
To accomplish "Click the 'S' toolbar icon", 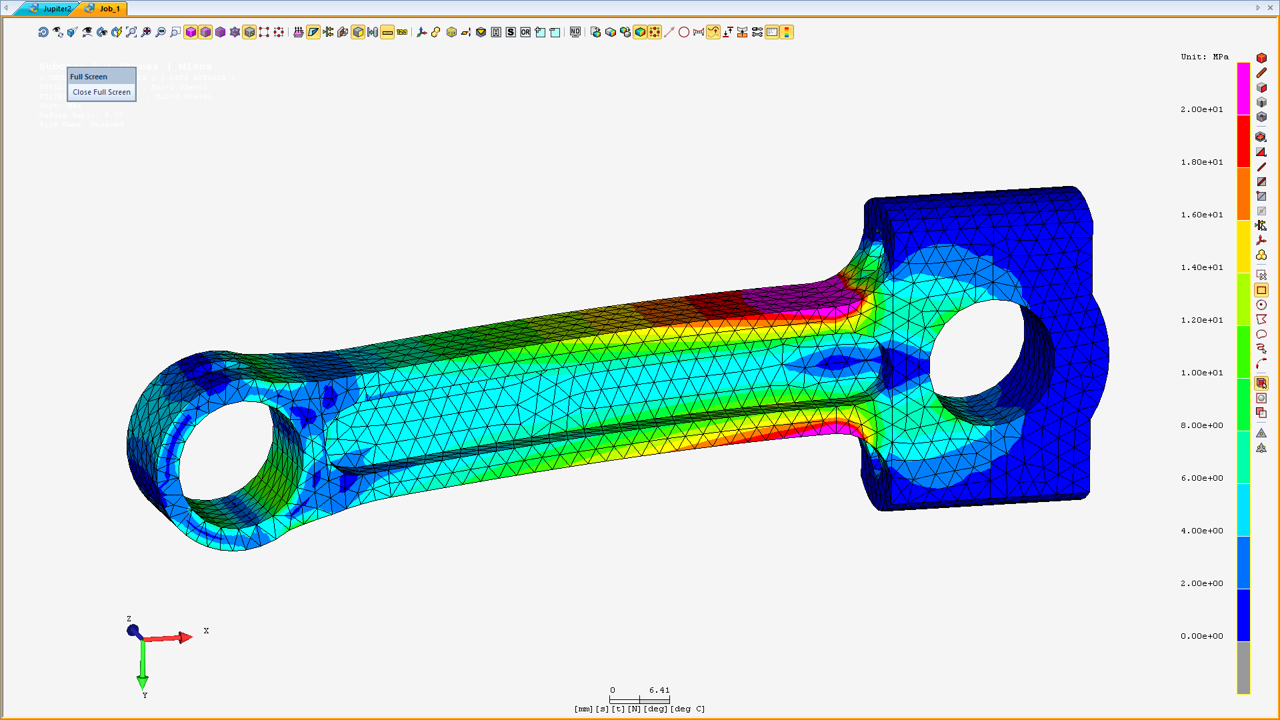I will pos(511,32).
